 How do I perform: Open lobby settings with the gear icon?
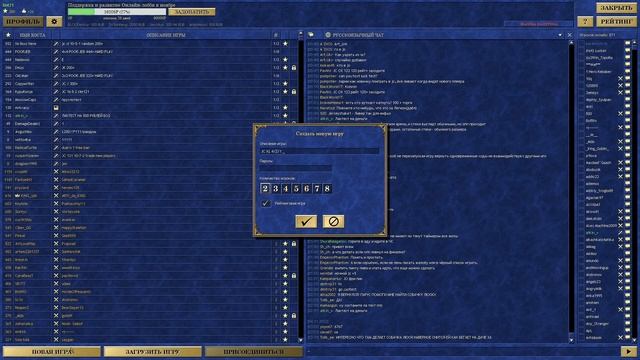54,21
